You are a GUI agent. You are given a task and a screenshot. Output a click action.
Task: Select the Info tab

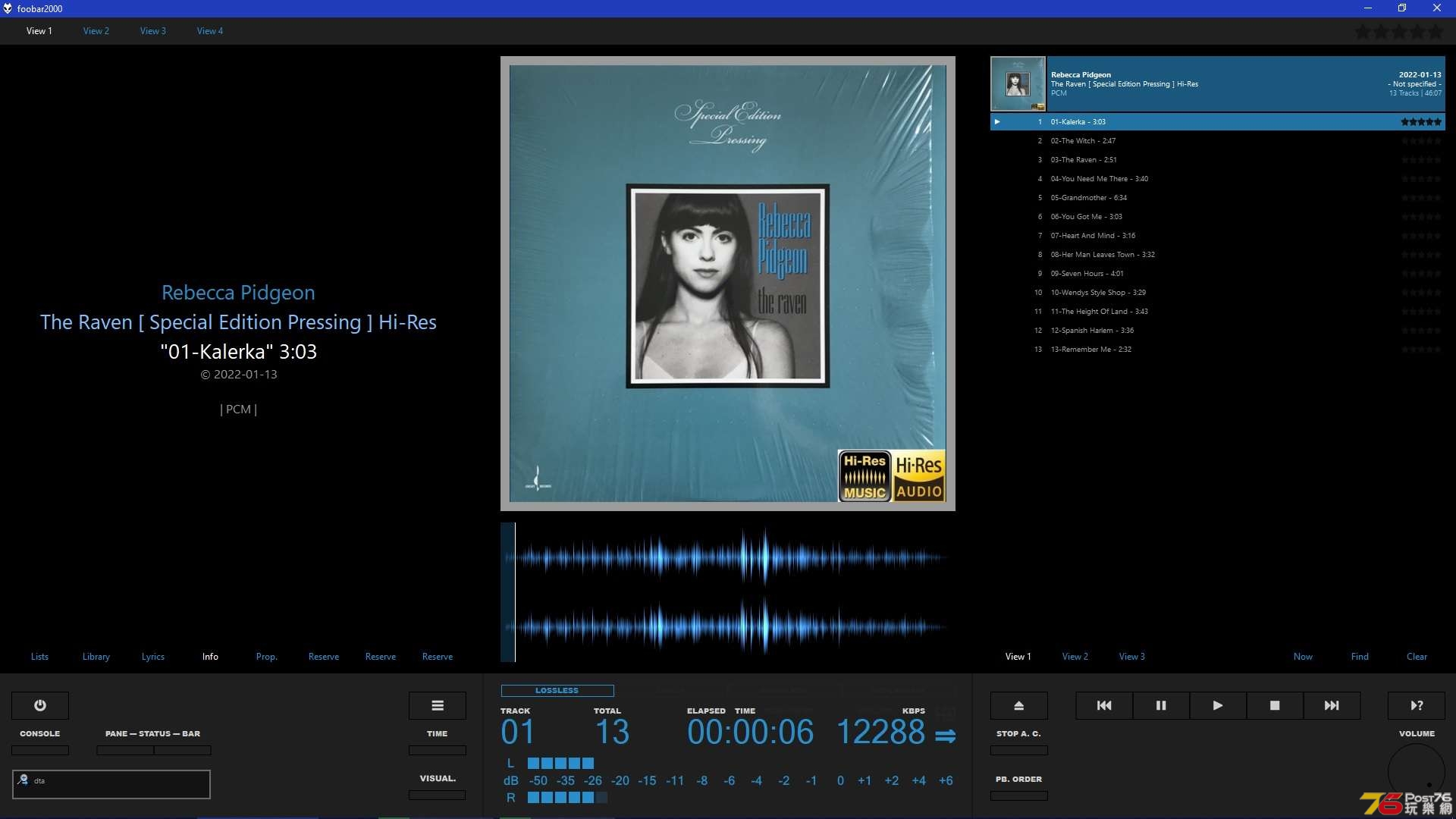coord(210,657)
